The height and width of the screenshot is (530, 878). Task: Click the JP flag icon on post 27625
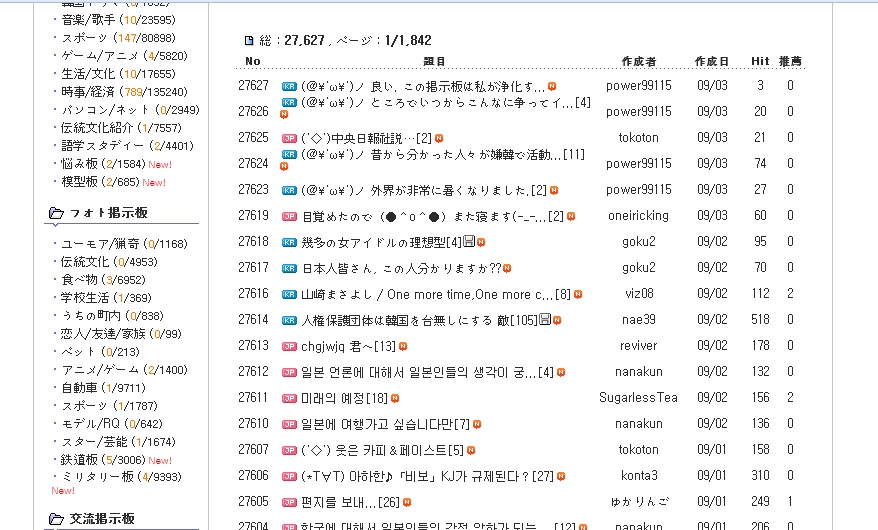pyautogui.click(x=289, y=138)
